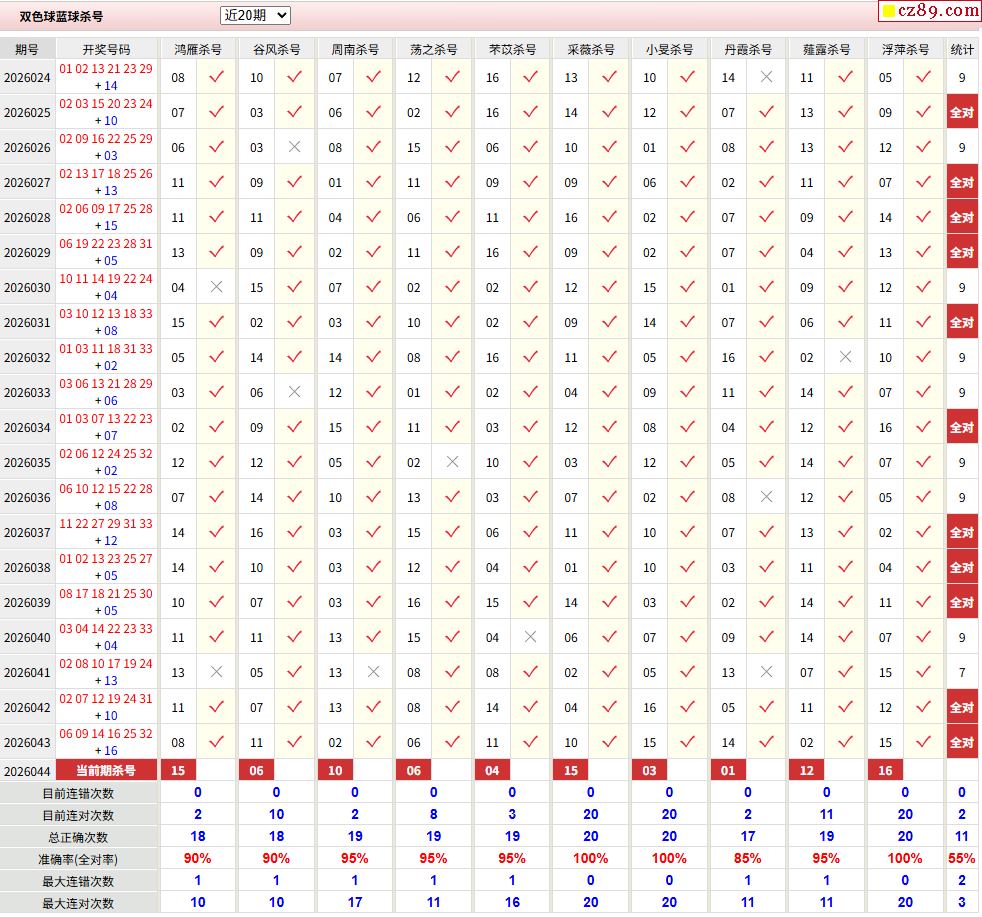Select the 目前连错次数 row label

(x=78, y=794)
